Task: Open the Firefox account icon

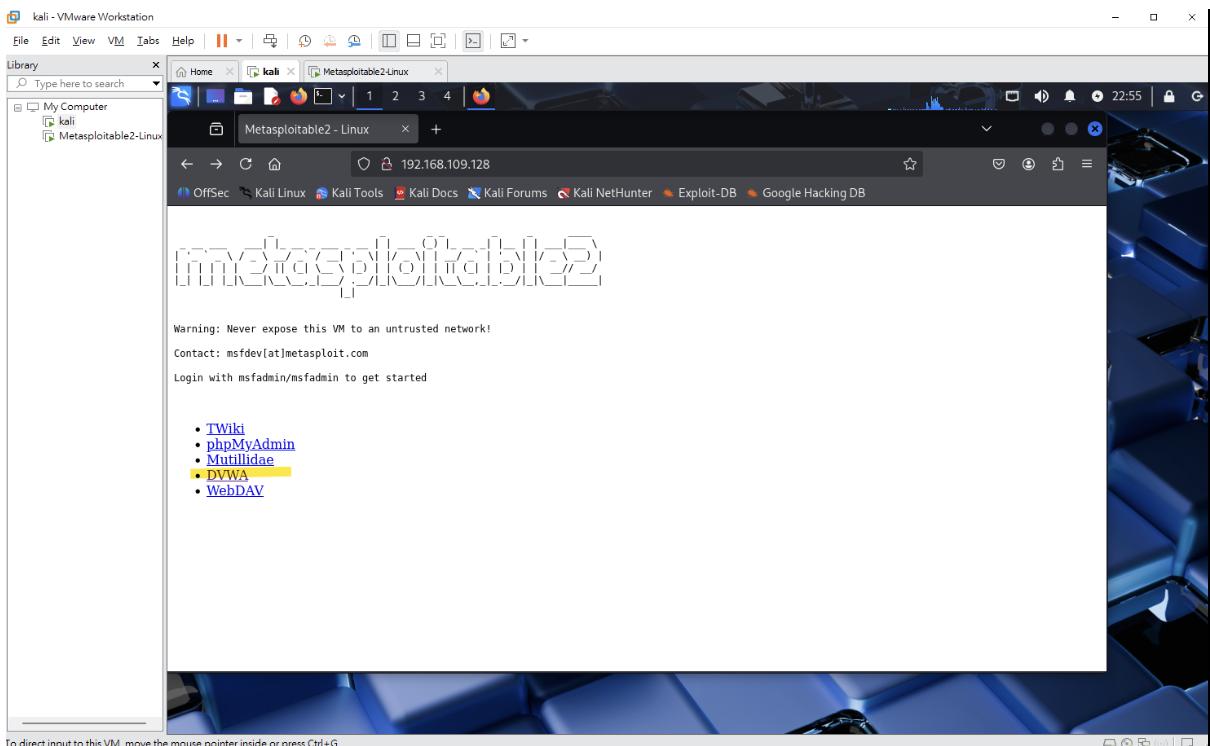Action: click(1030, 164)
